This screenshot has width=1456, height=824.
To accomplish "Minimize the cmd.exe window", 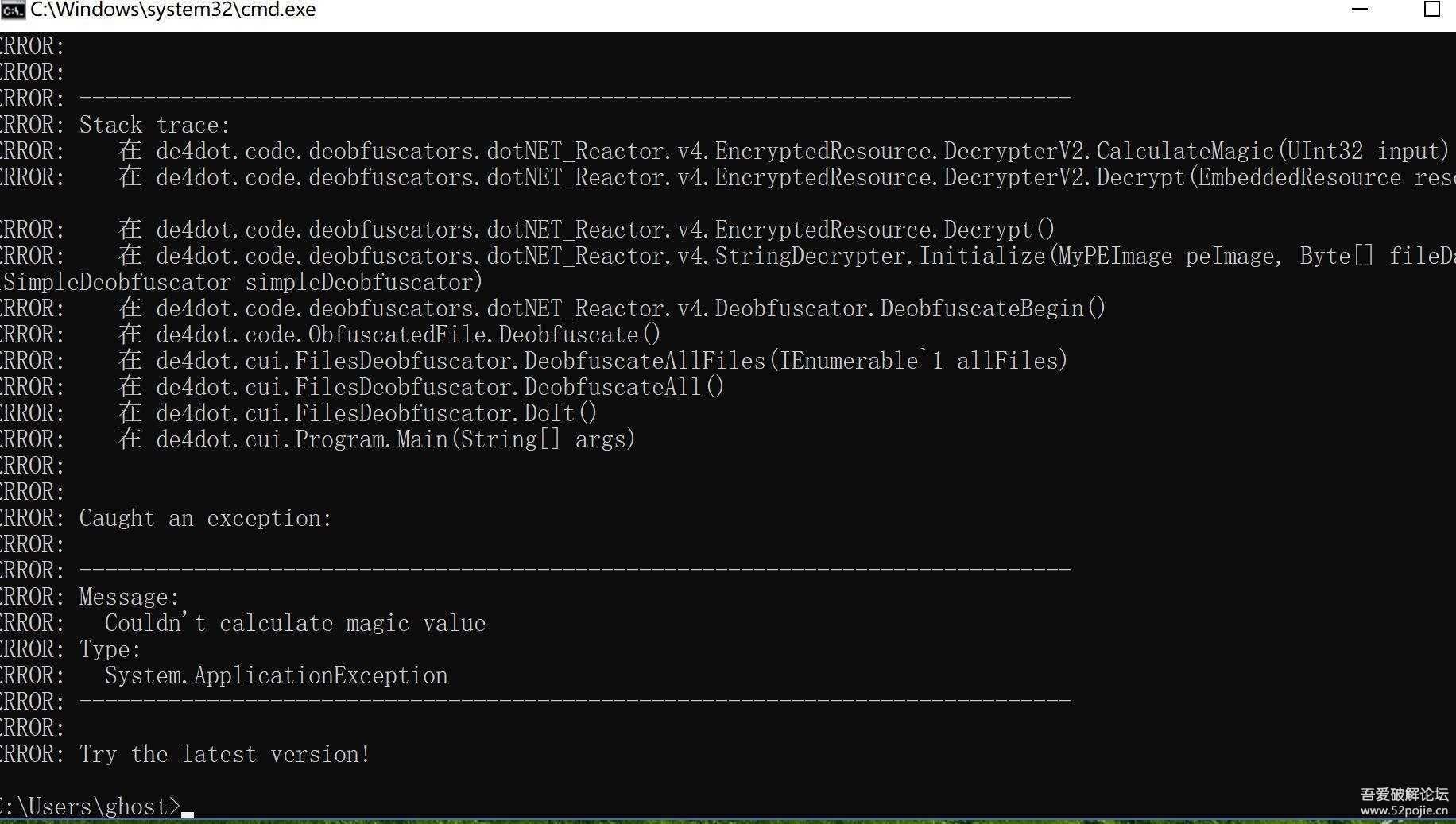I will point(1360,10).
